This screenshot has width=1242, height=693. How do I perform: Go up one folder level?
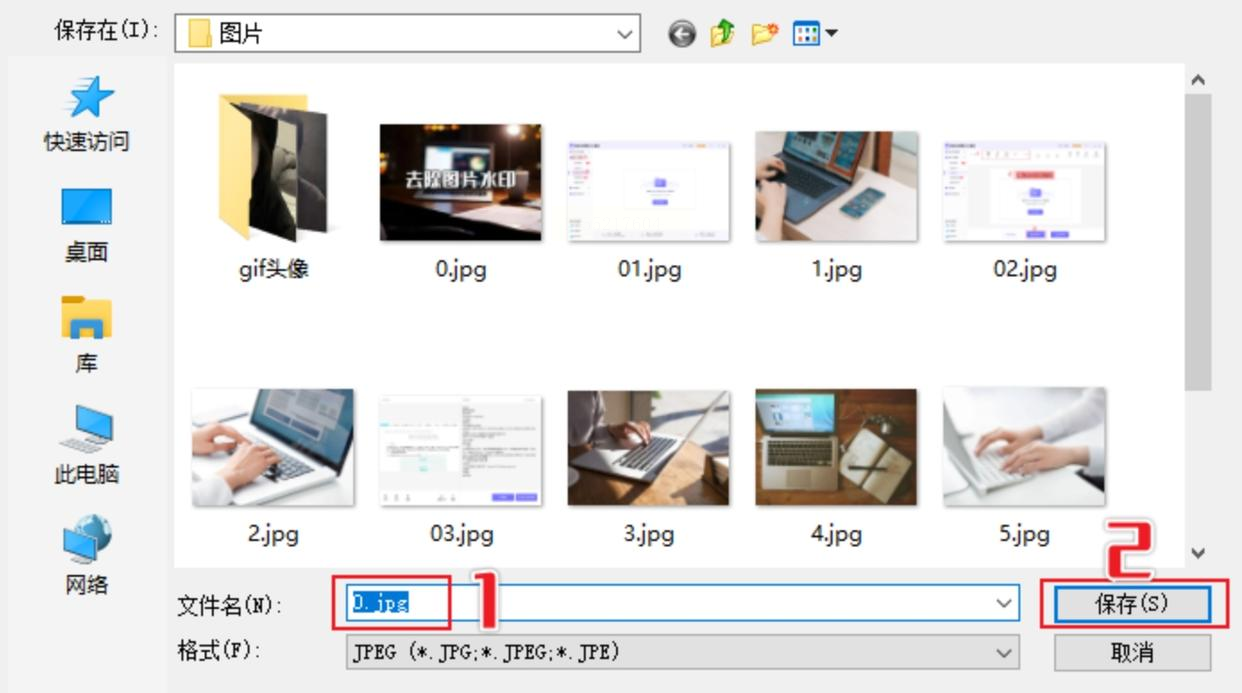722,35
